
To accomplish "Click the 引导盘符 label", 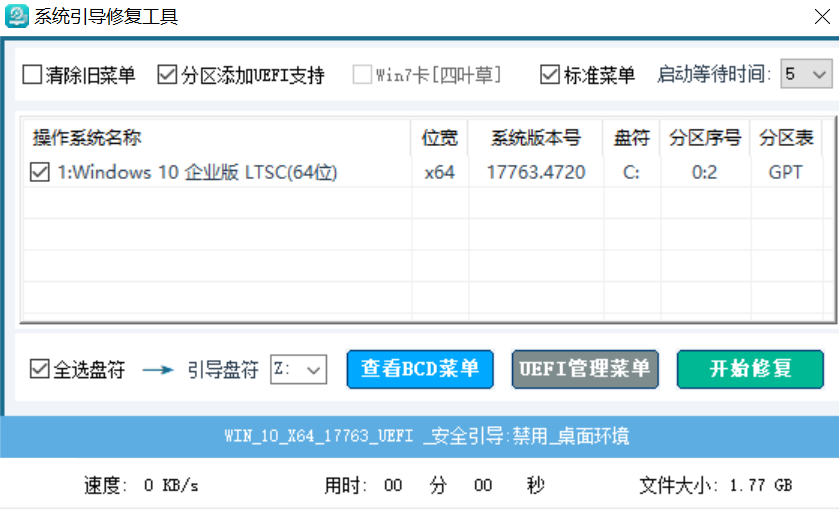I will click(x=223, y=369).
